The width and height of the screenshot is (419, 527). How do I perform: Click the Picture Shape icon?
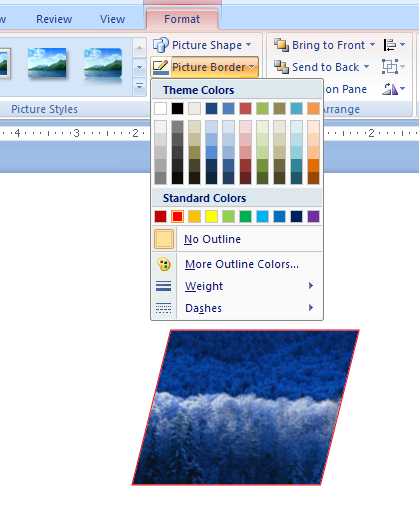(161, 45)
